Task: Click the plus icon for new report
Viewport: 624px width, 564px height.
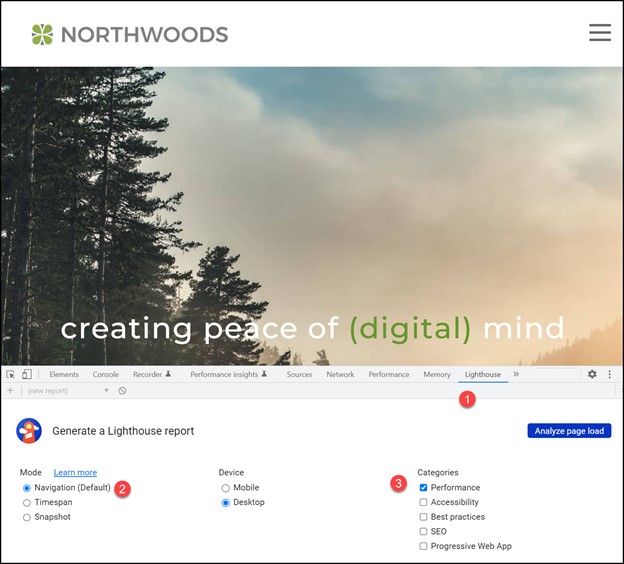Action: pos(10,390)
